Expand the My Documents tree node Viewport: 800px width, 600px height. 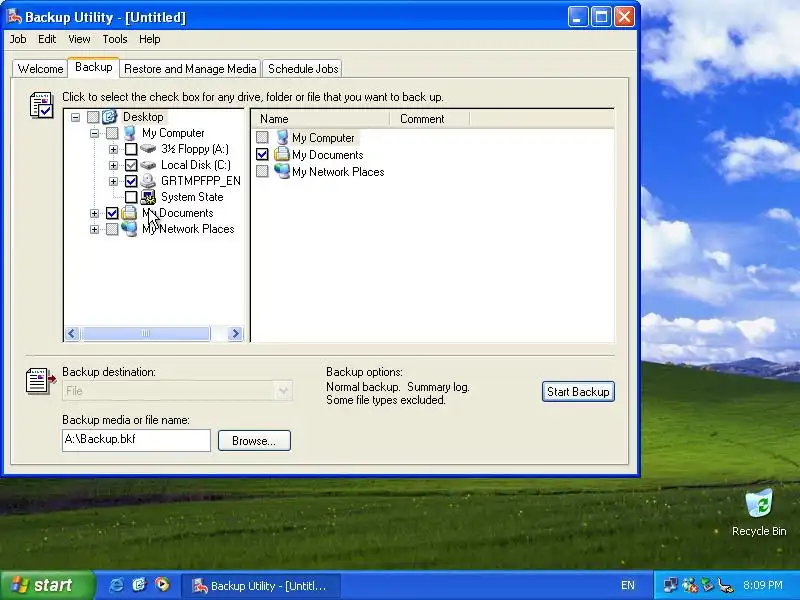point(94,213)
